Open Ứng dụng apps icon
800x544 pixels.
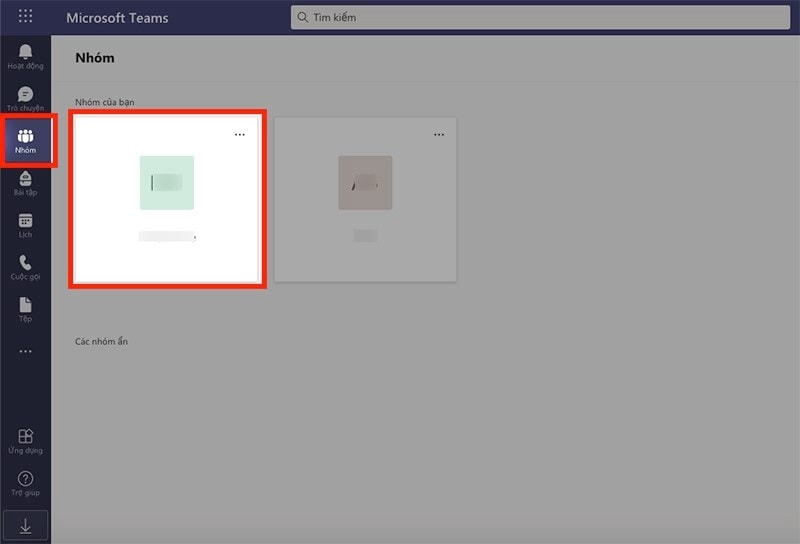click(x=25, y=441)
